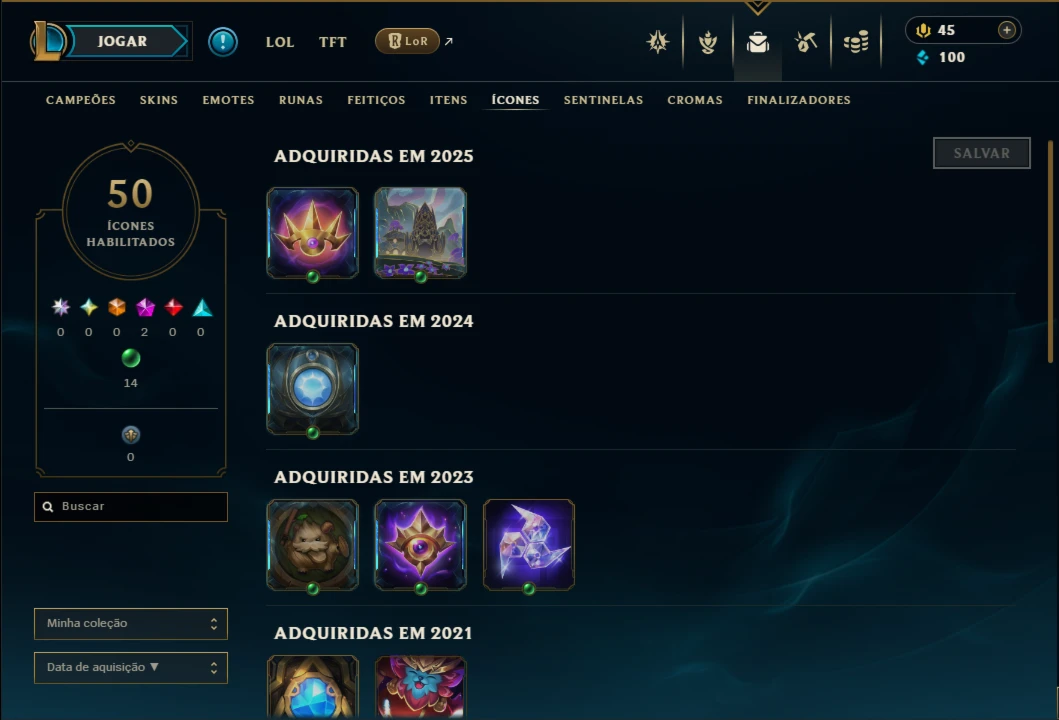The width and height of the screenshot is (1059, 720).
Task: Click the League logo emblem
Action: tap(48, 41)
